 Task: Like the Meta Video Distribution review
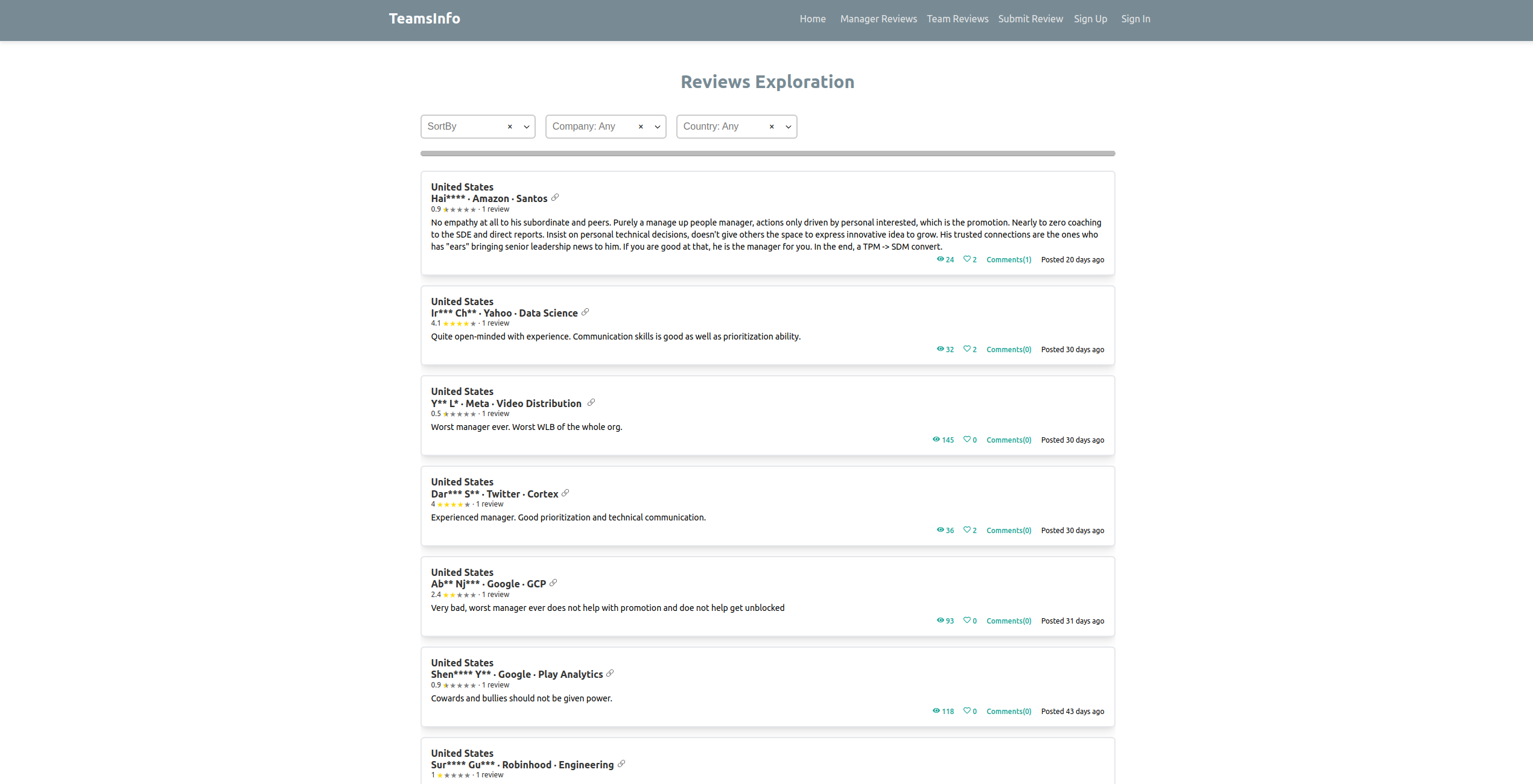[x=967, y=440]
